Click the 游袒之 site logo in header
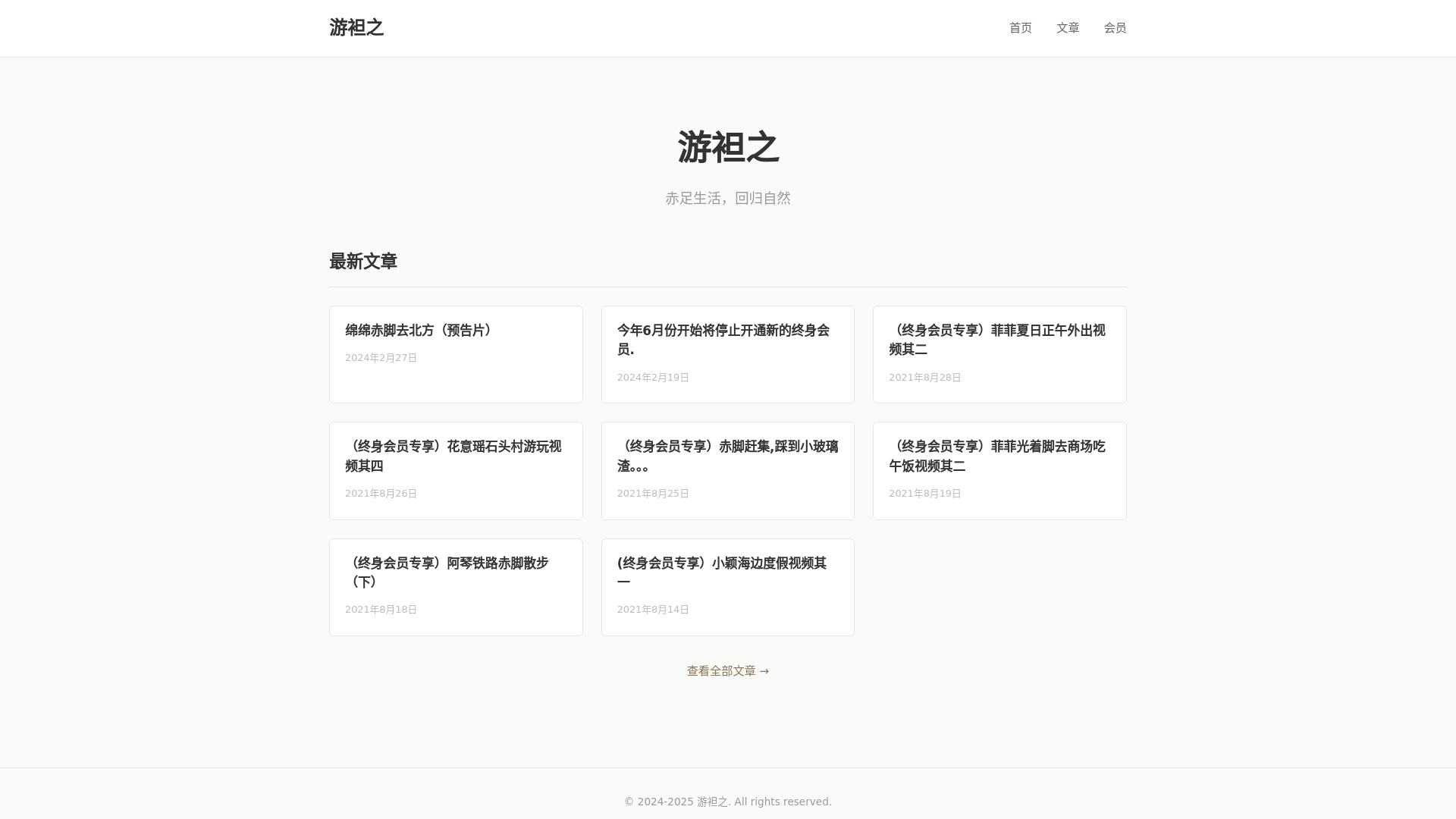Viewport: 1456px width, 819px height. click(356, 27)
